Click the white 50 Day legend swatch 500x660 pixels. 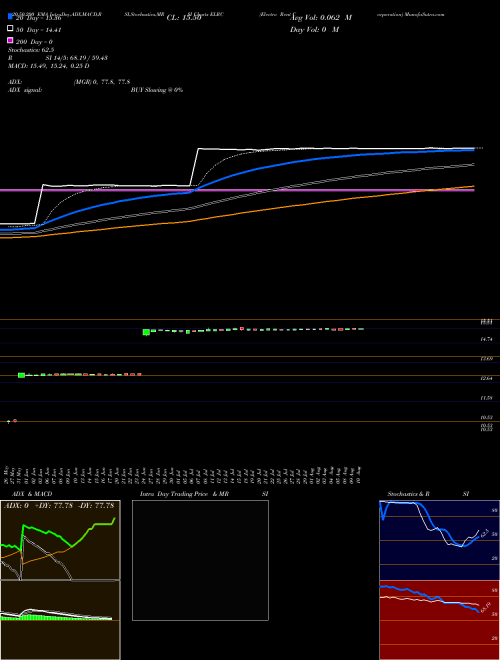point(10,29)
